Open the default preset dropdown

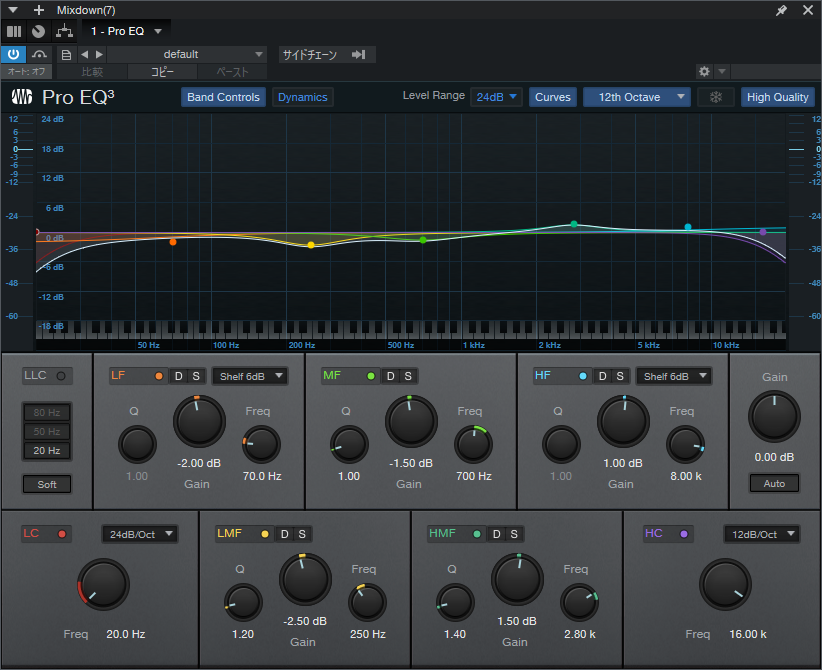click(x=187, y=55)
